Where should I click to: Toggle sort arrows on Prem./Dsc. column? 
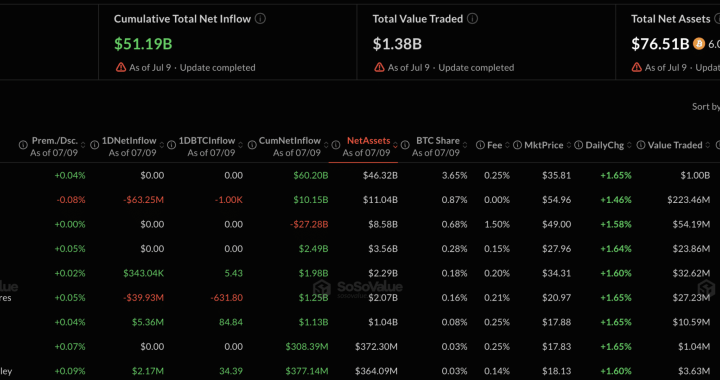83,145
